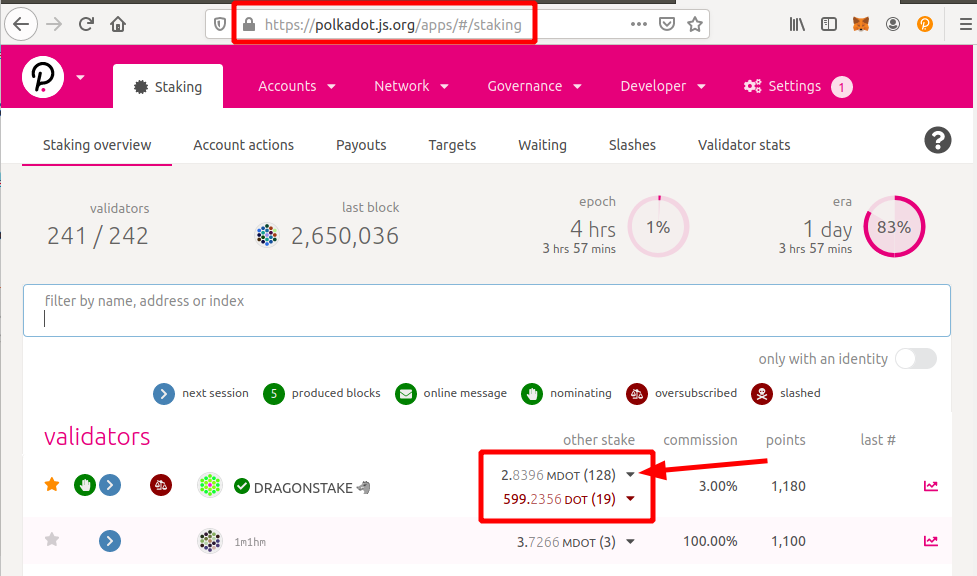977x576 pixels.
Task: Reload the page with refresh icon
Action: (x=86, y=24)
